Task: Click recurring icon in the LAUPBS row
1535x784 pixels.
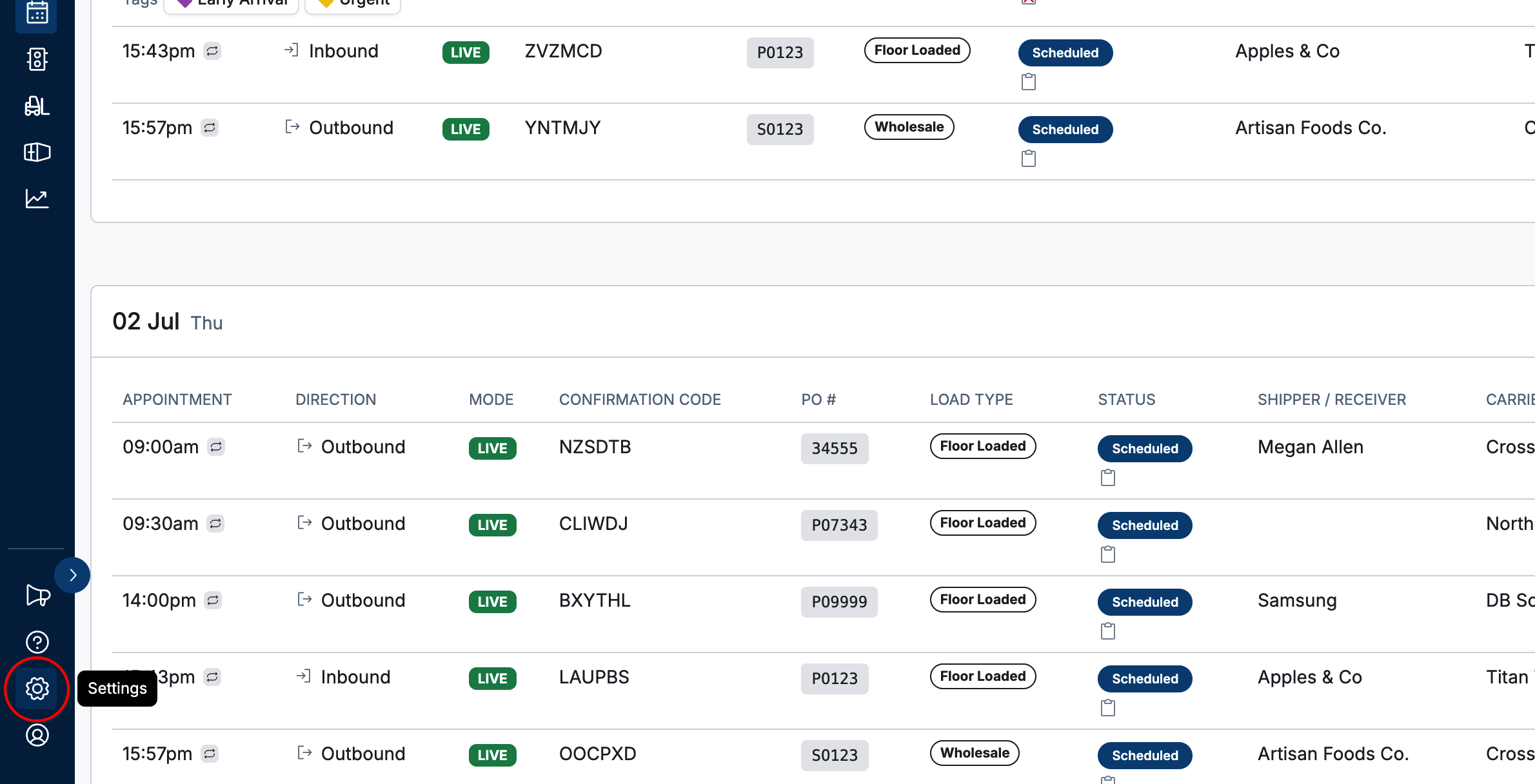Action: pyautogui.click(x=212, y=676)
